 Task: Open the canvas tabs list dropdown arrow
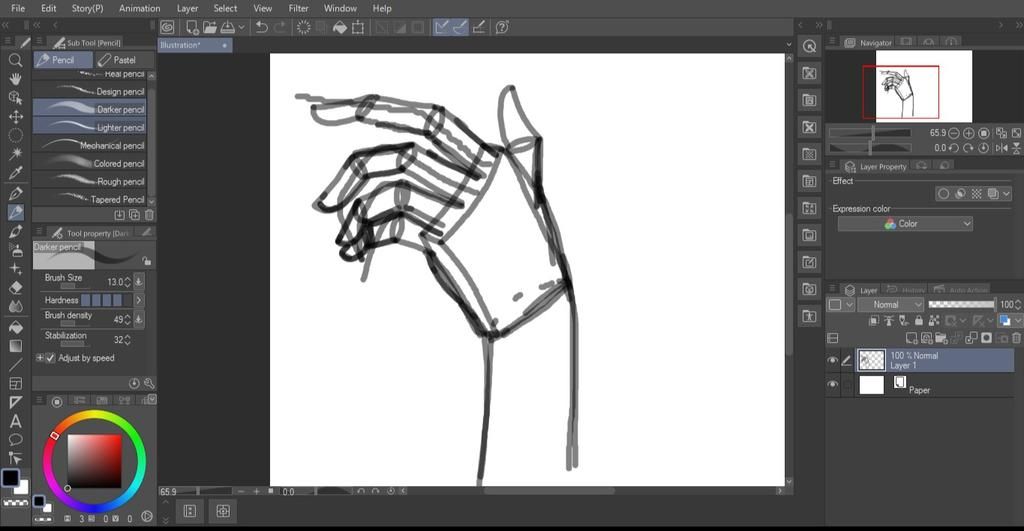pos(788,44)
